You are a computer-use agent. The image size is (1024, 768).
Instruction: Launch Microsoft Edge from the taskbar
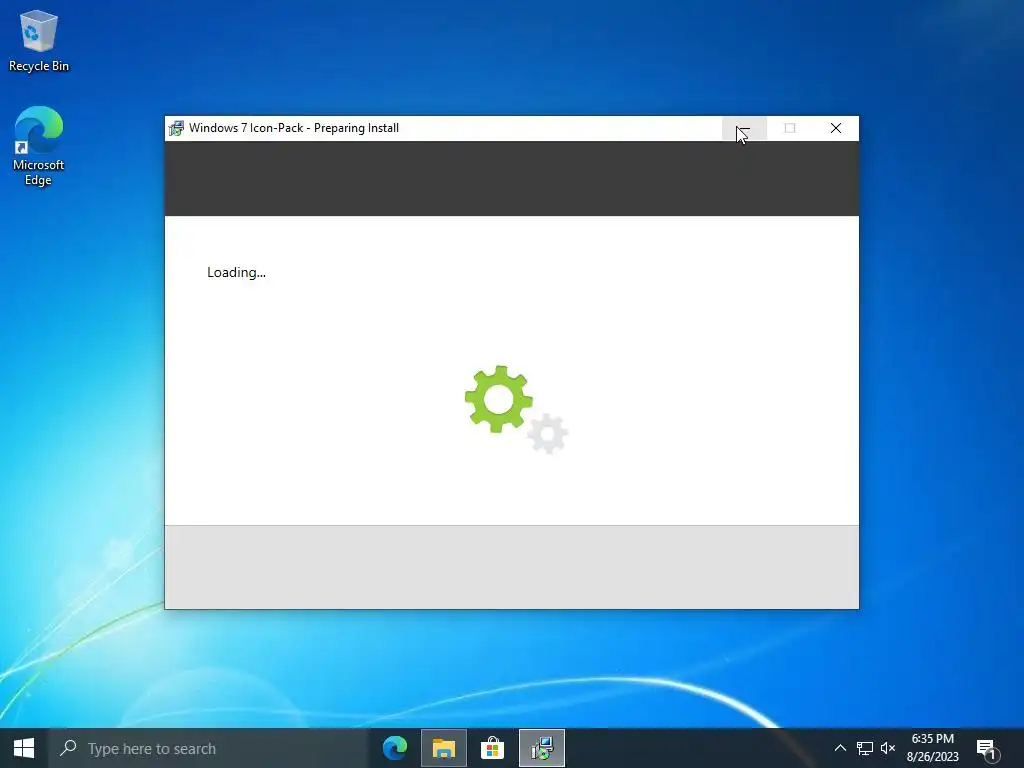click(x=395, y=748)
